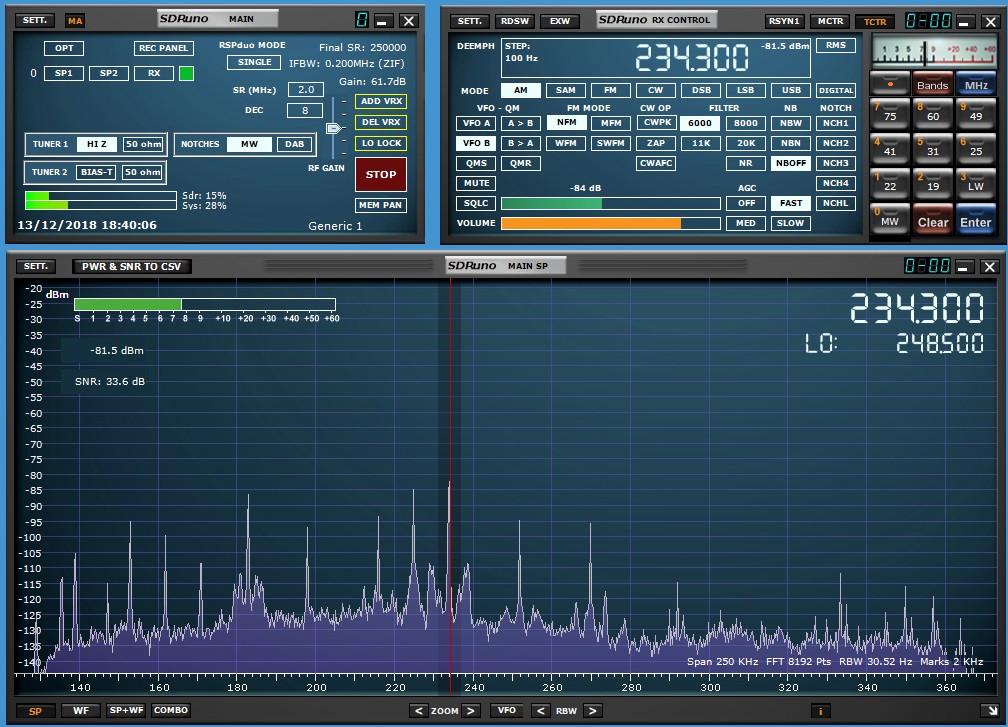Click the S-meter gauge in RX Control

[933, 51]
